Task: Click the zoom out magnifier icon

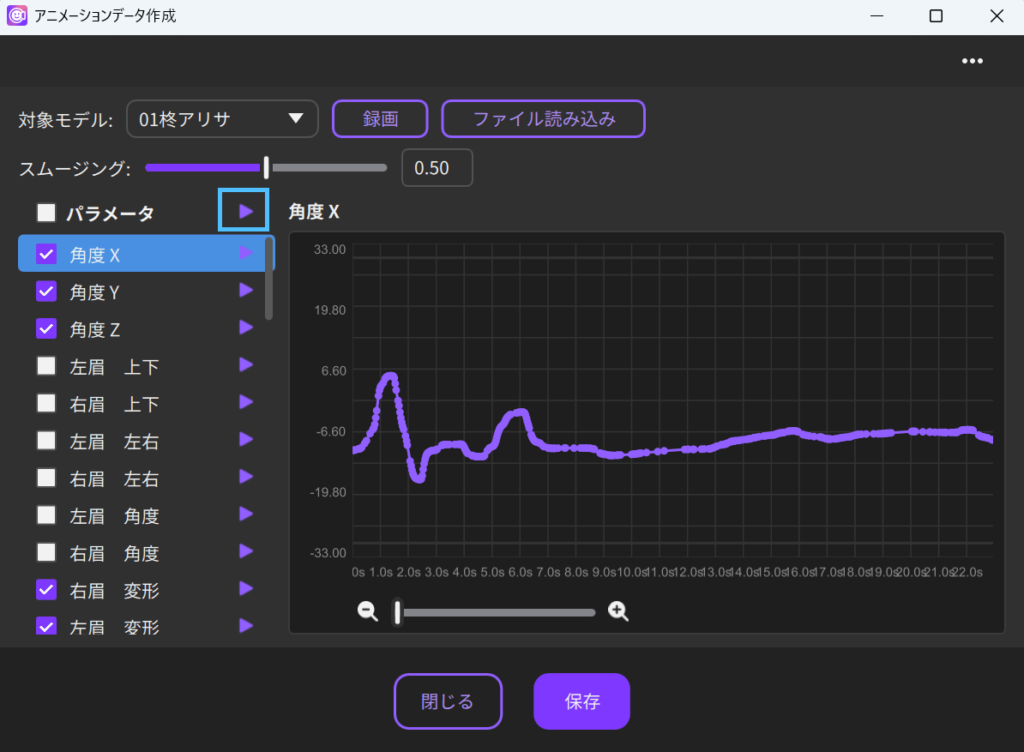Action: [368, 612]
